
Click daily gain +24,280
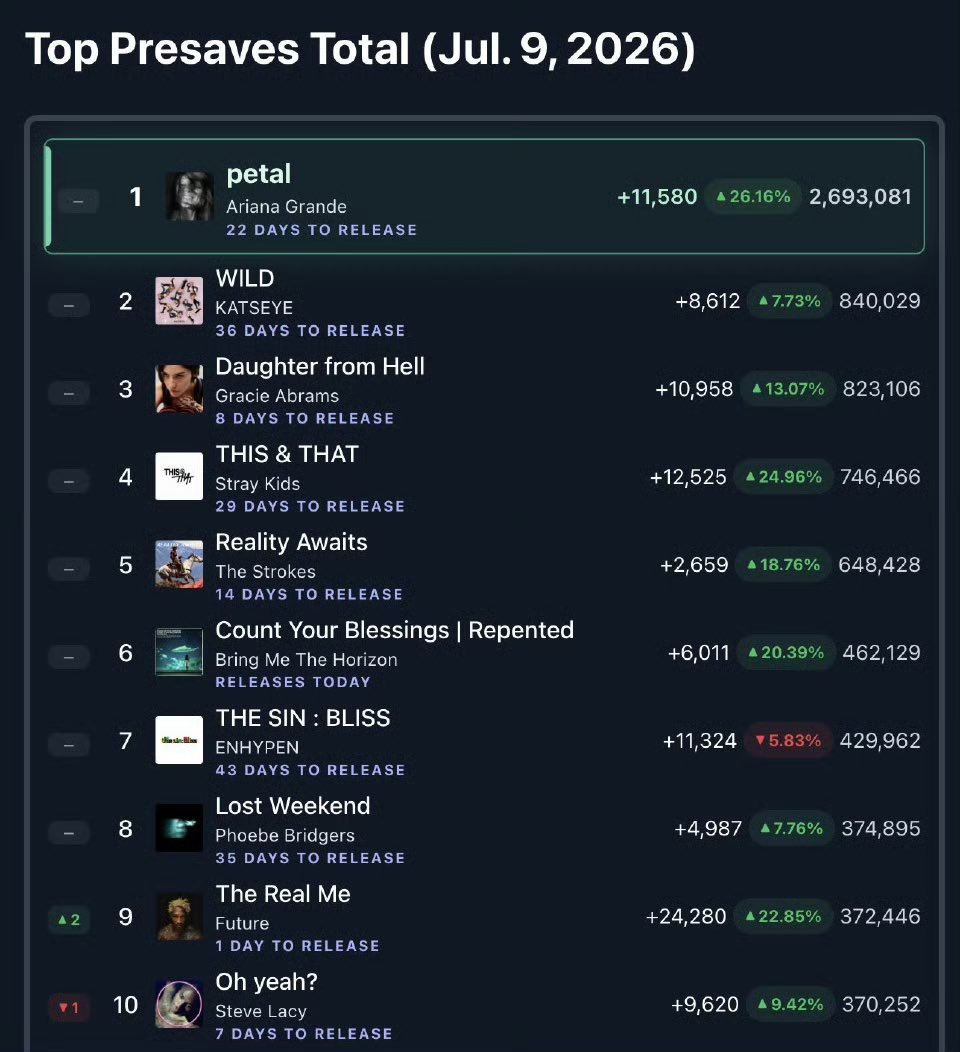(x=686, y=916)
